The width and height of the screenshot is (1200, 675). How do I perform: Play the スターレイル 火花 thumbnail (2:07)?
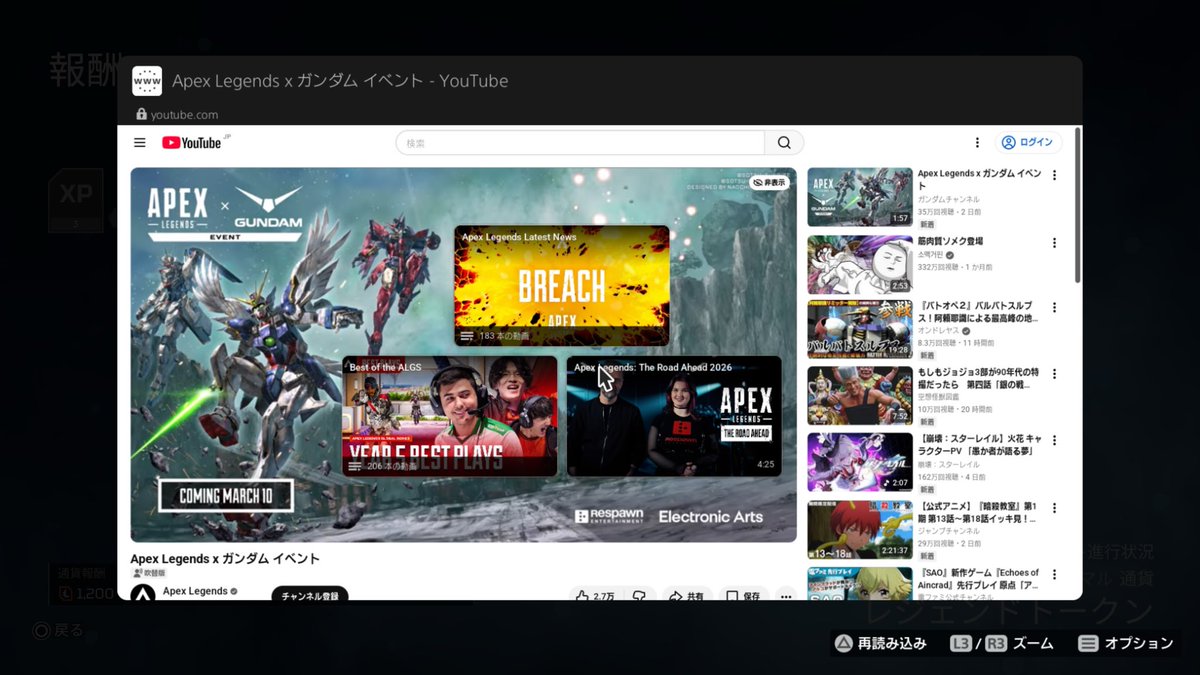tap(860, 462)
